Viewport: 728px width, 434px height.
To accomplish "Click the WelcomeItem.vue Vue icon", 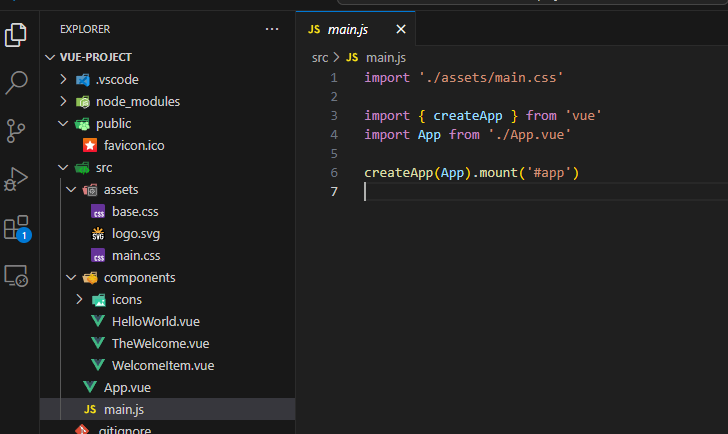I will point(98,365).
